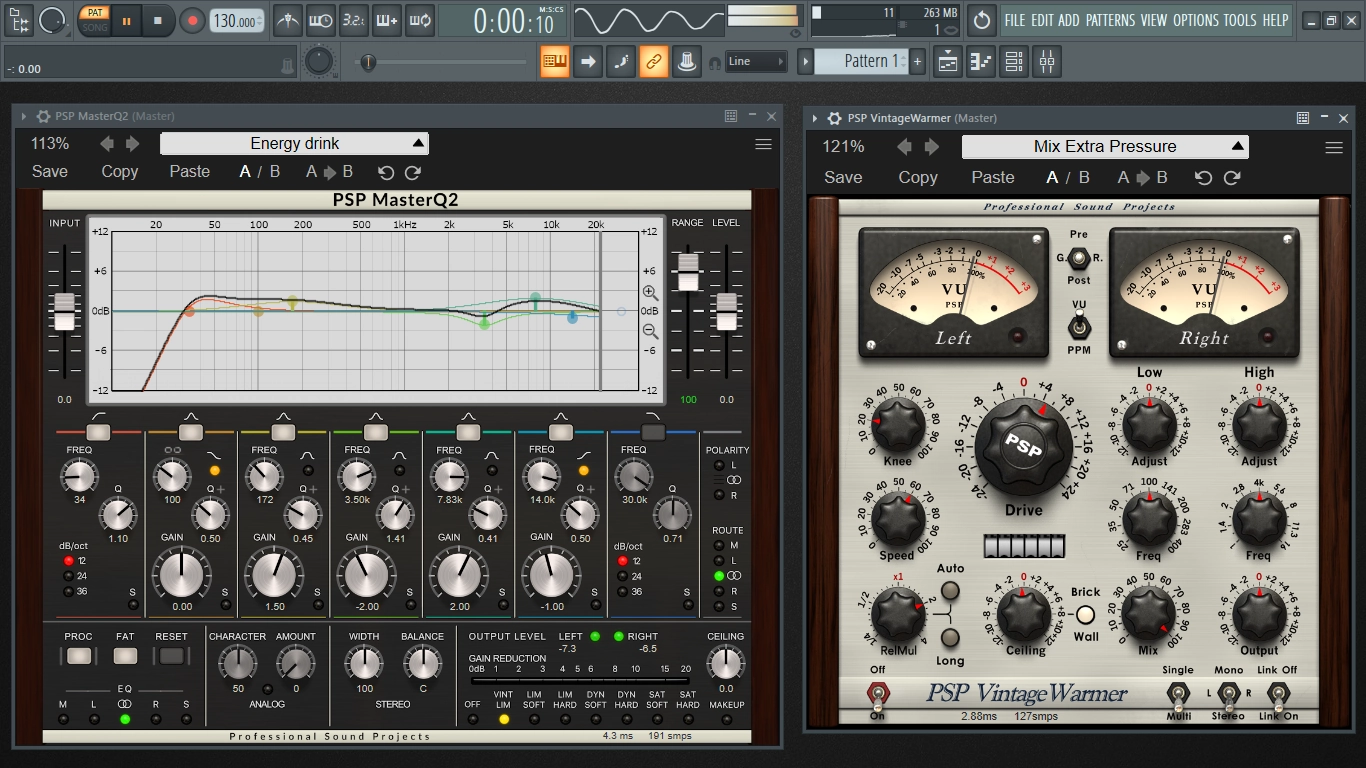The width and height of the screenshot is (1366, 768).
Task: Open the mixer window icon
Action: 1047,62
